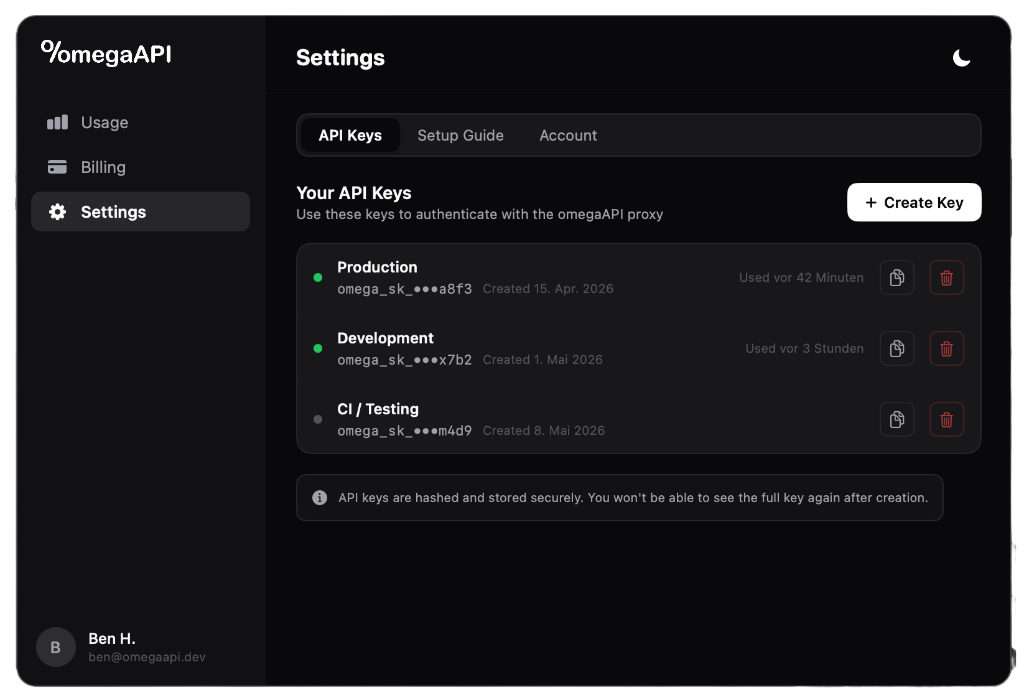Switch to the API Keys tab

click(x=350, y=135)
